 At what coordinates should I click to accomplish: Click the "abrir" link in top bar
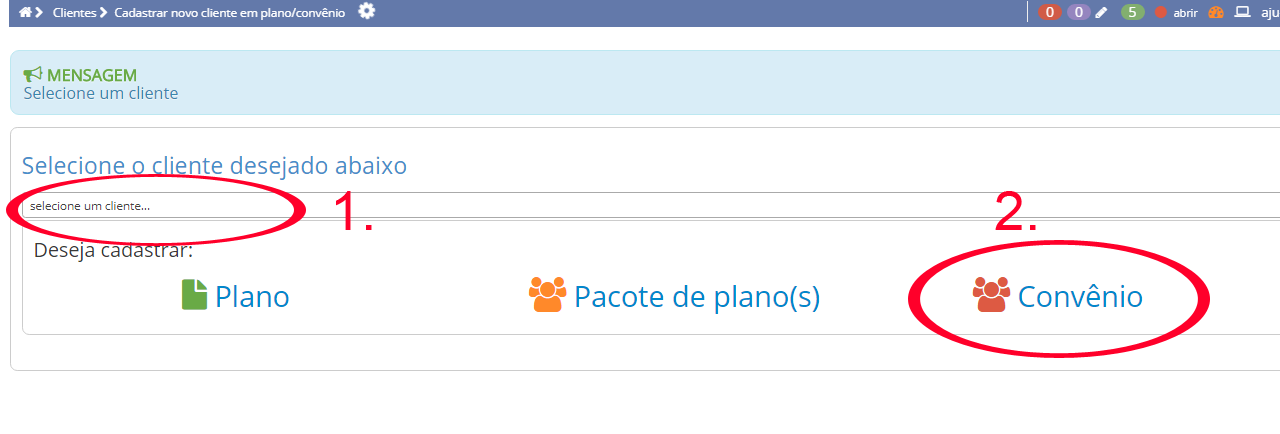coord(1185,13)
